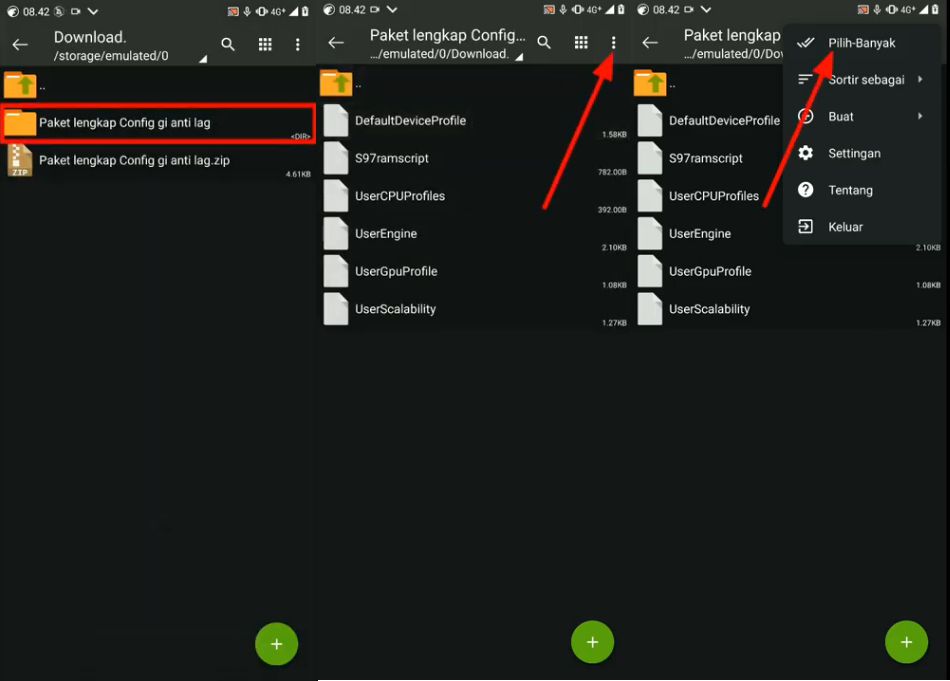This screenshot has width=950, height=681.
Task: Tap green plus button in middle screen
Action: pyautogui.click(x=593, y=642)
